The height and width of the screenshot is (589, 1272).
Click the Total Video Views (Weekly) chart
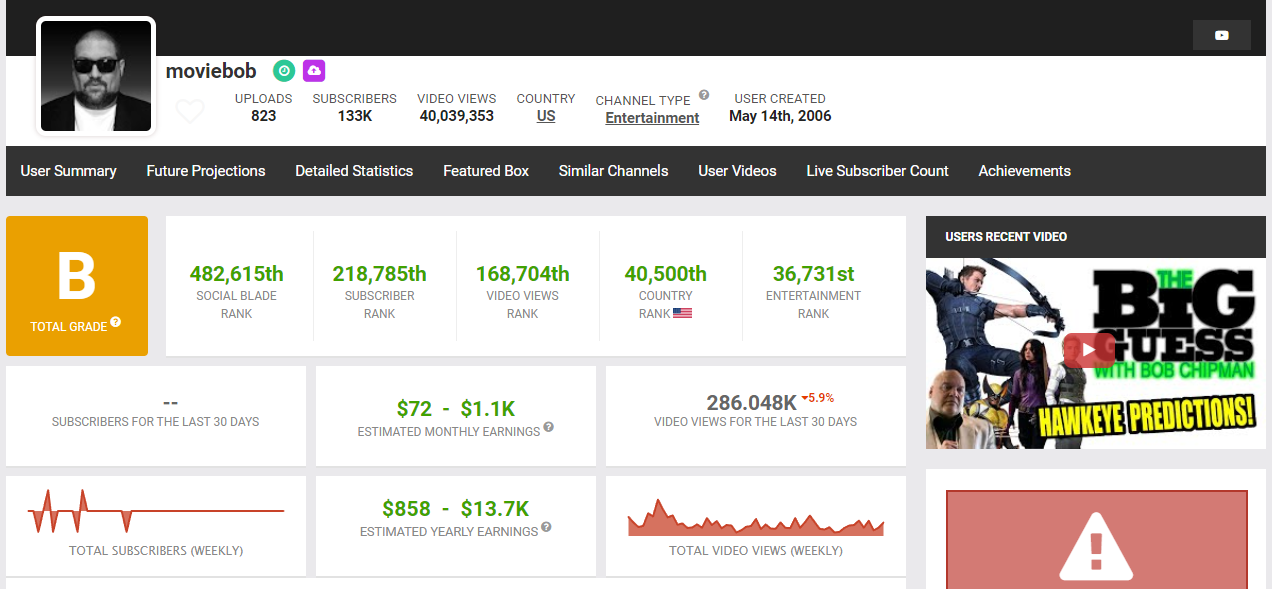[x=756, y=516]
